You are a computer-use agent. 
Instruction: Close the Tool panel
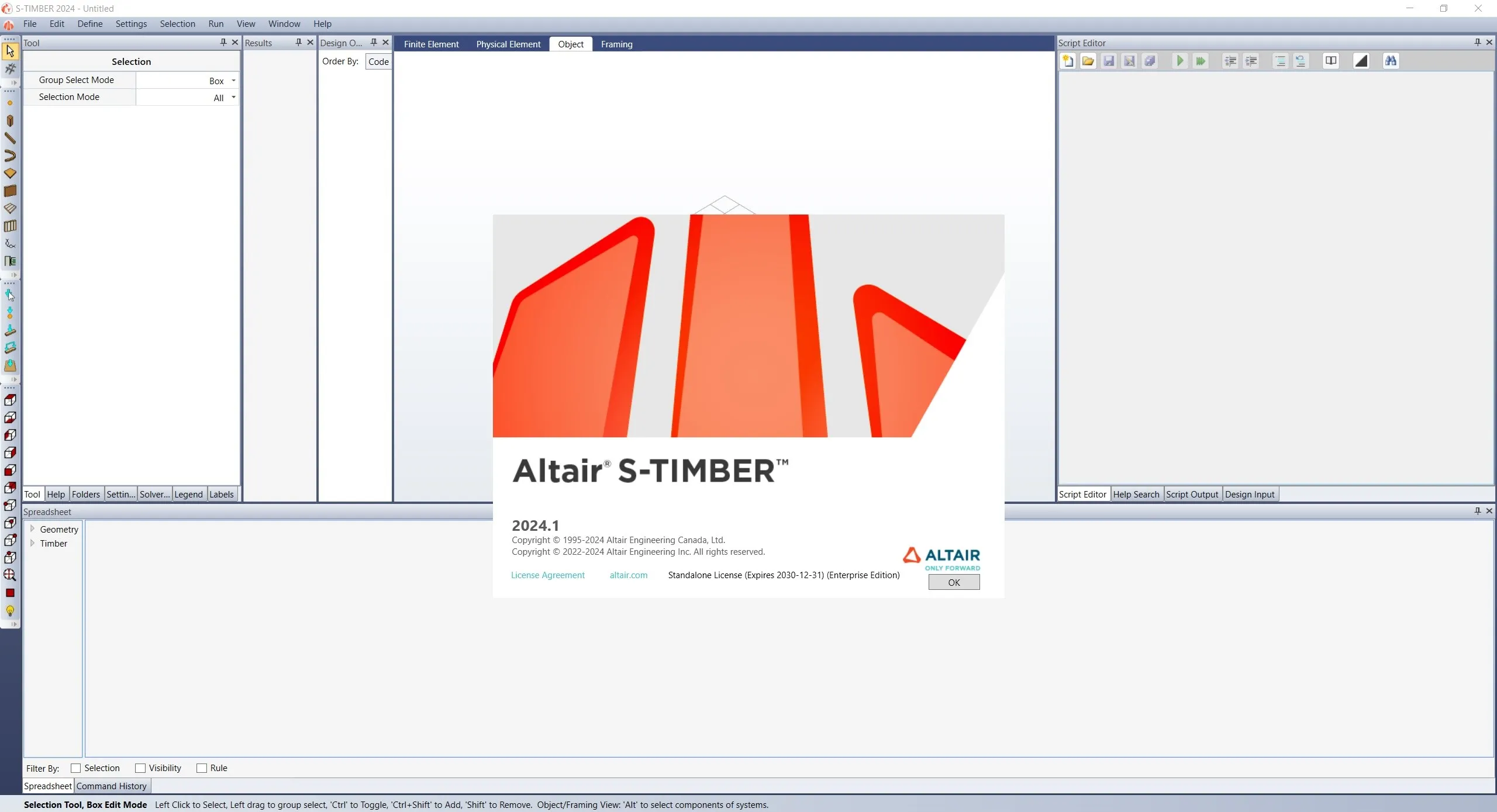[235, 42]
